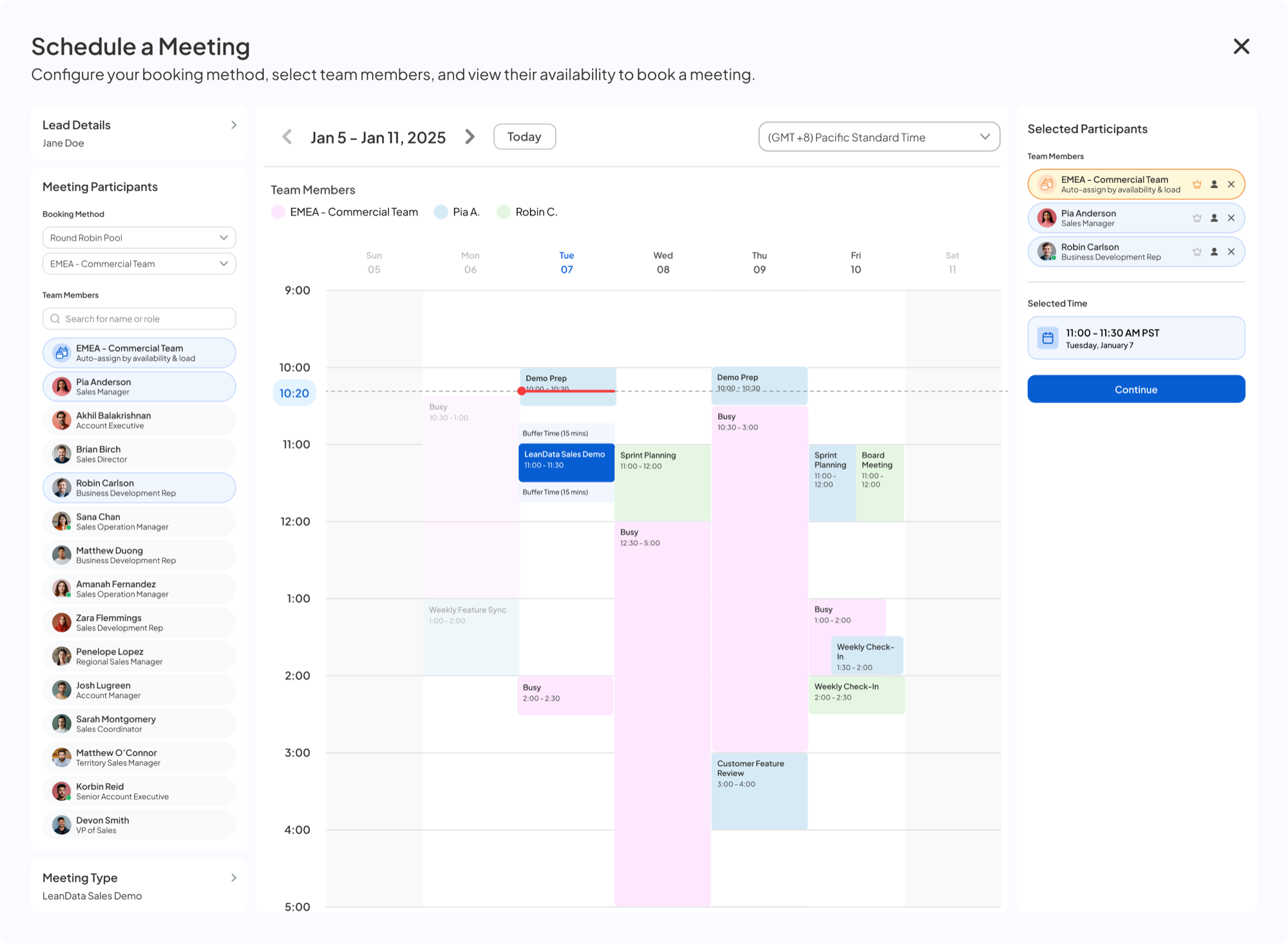Open Customer Feature Review event on Thursday
Screen dimensions: 1288x944
(x=759, y=791)
